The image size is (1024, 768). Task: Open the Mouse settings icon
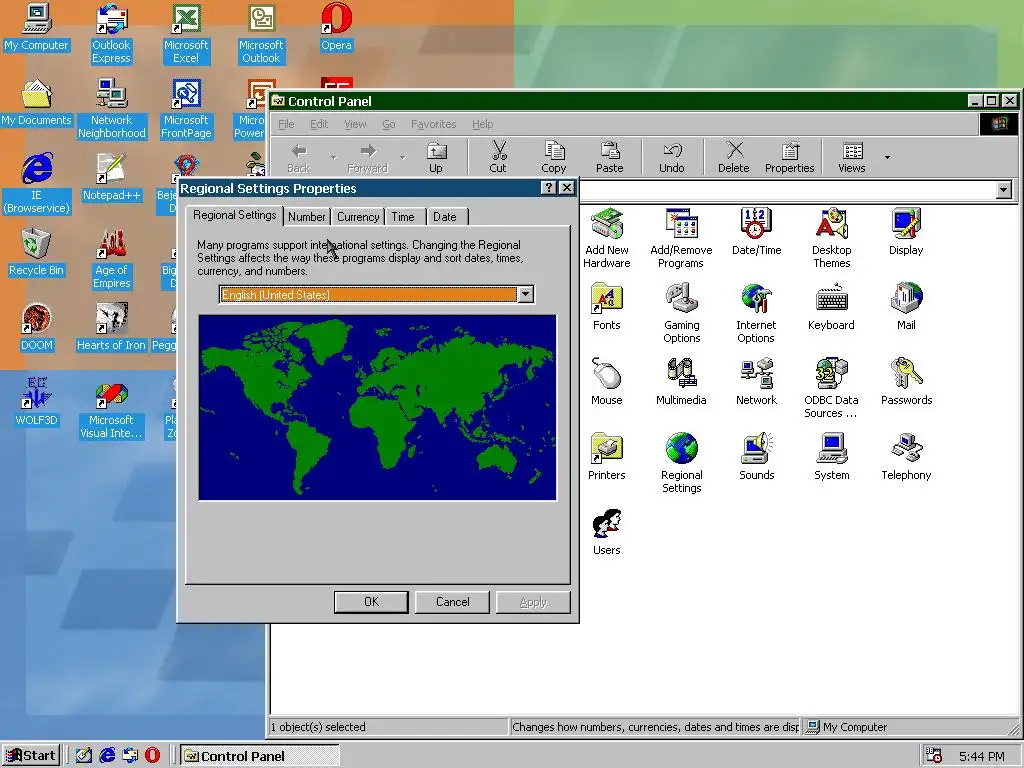(607, 381)
